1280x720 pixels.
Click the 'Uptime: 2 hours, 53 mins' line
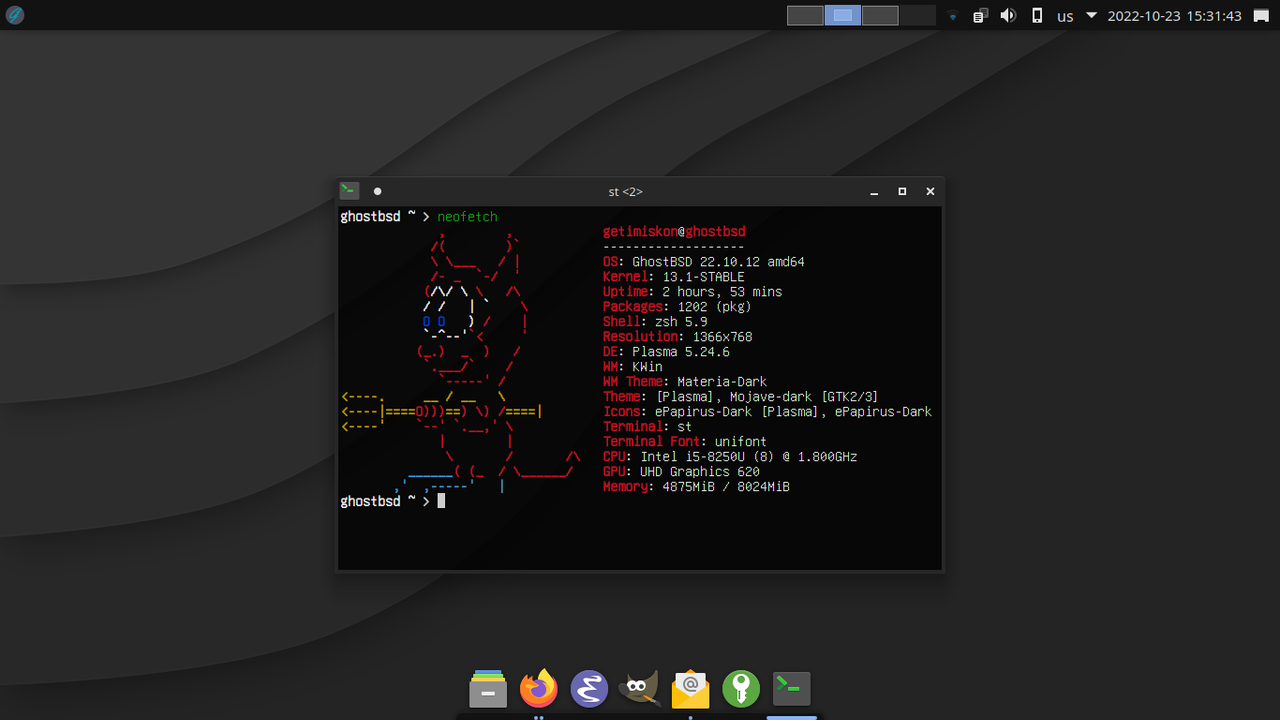point(693,292)
